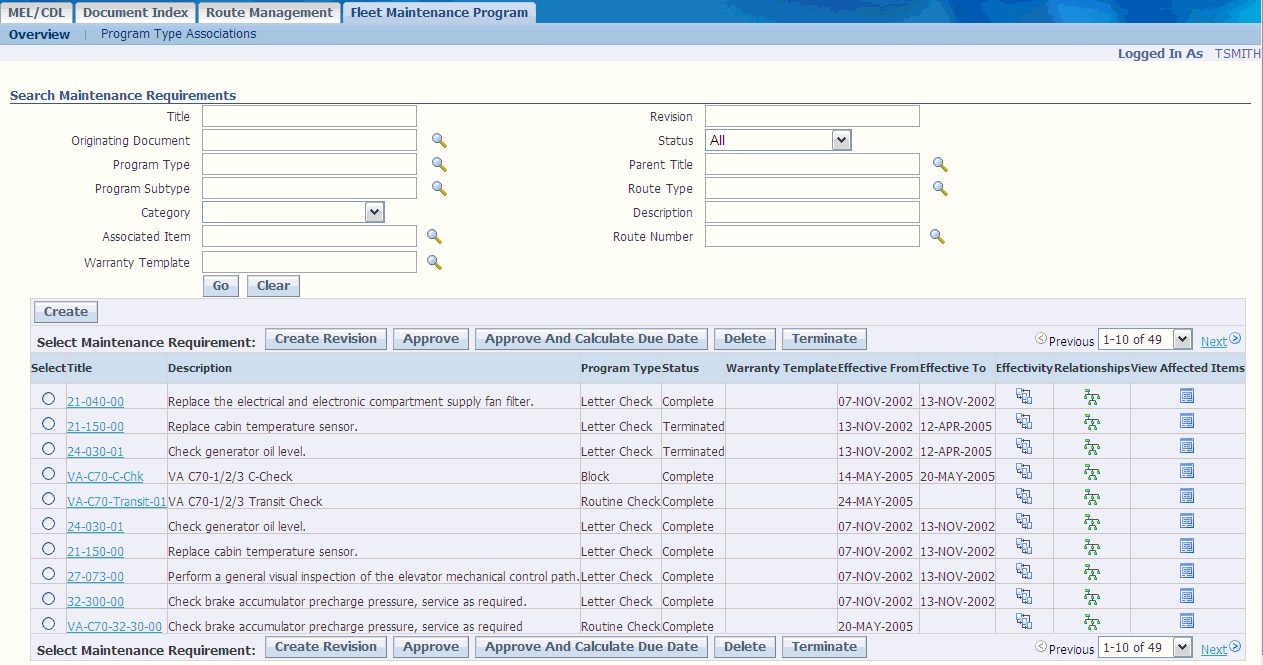
Task: Open bottom 1-10 of 49 records dropdown
Action: [1145, 647]
